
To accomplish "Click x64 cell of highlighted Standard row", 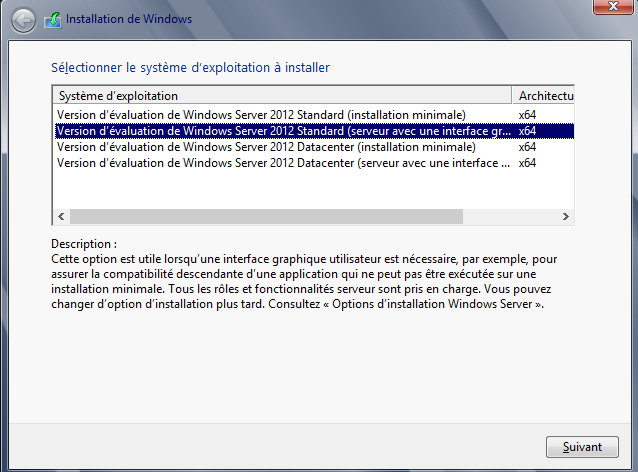I will tap(527, 131).
